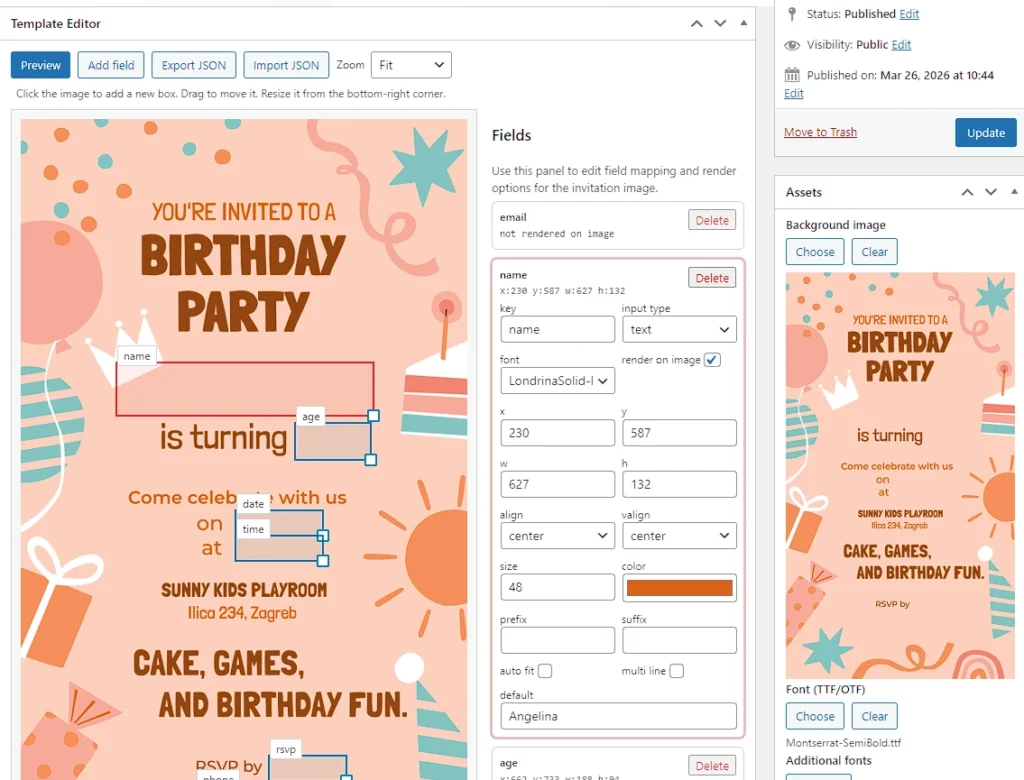Enable the multi line checkbox
The height and width of the screenshot is (780, 1024).
pos(678,671)
